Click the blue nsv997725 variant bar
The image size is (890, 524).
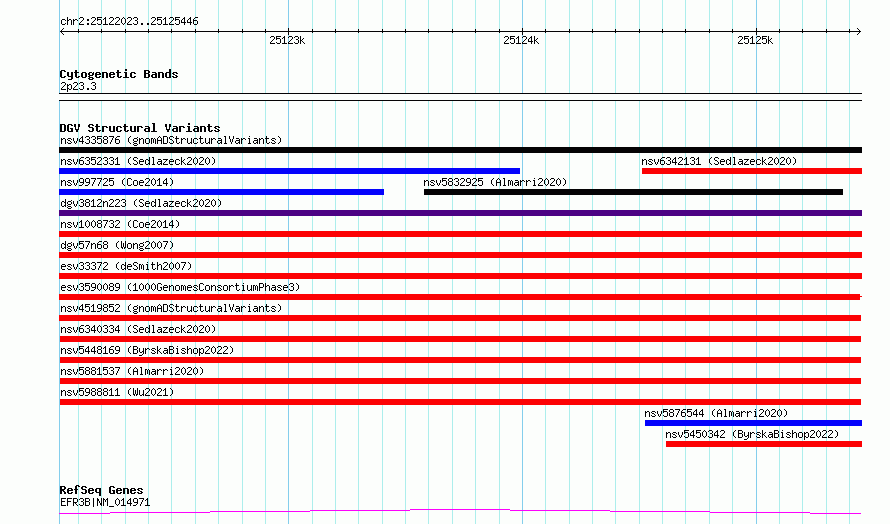221,192
